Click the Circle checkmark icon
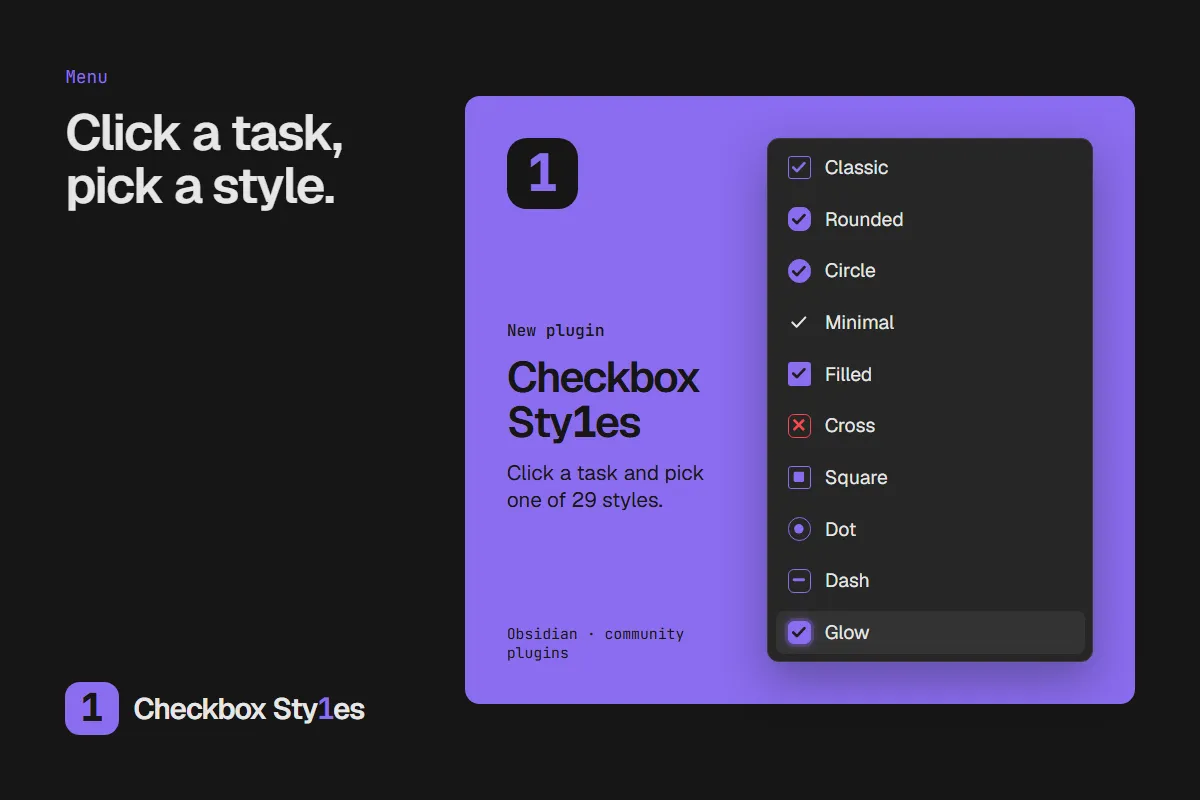The width and height of the screenshot is (1200, 800). (x=799, y=271)
